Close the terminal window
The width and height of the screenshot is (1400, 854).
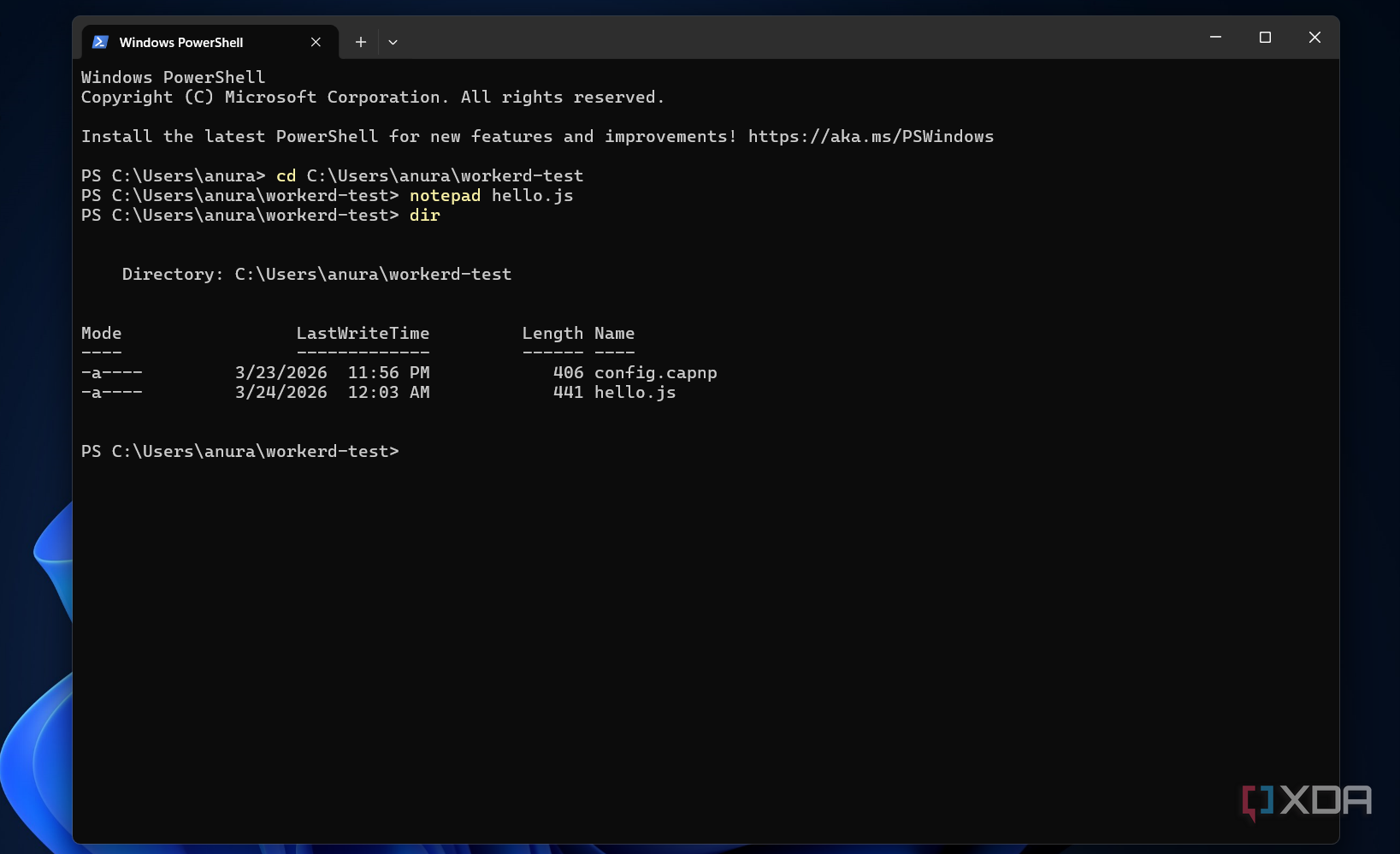click(1314, 37)
